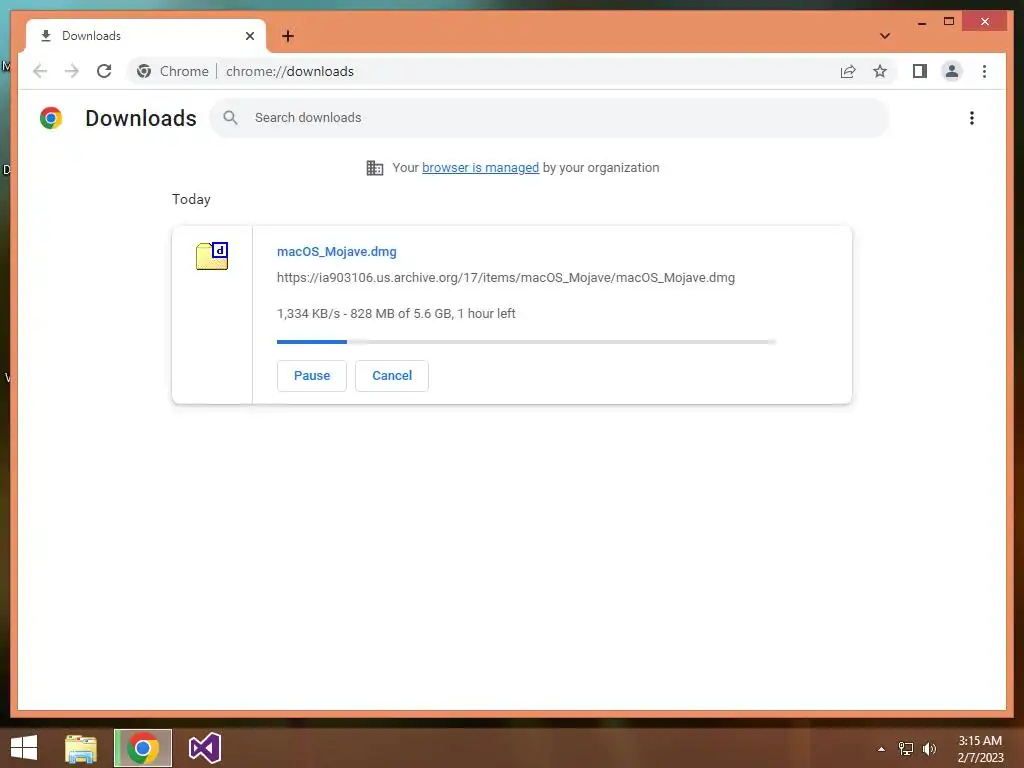Screen dimensions: 1024x768
Task: Pause the macOS_Mojave.dmg download
Action: [x=312, y=376]
